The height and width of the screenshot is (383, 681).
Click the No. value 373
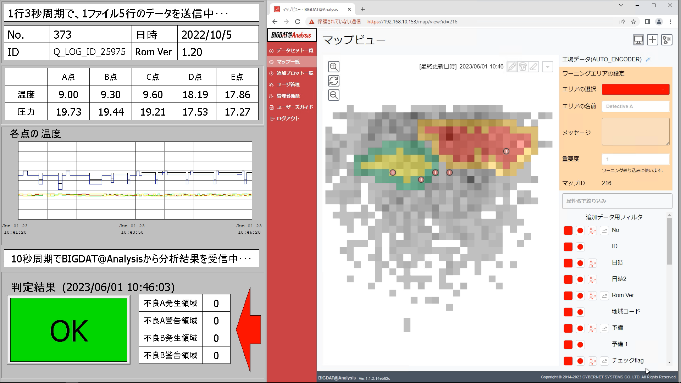(63, 35)
